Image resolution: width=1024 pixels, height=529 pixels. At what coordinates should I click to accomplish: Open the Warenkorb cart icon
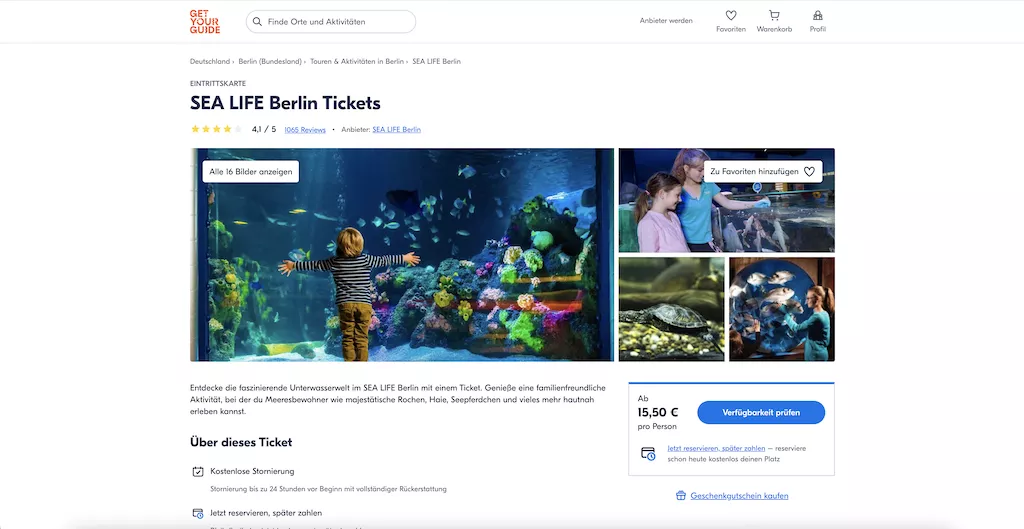774,16
